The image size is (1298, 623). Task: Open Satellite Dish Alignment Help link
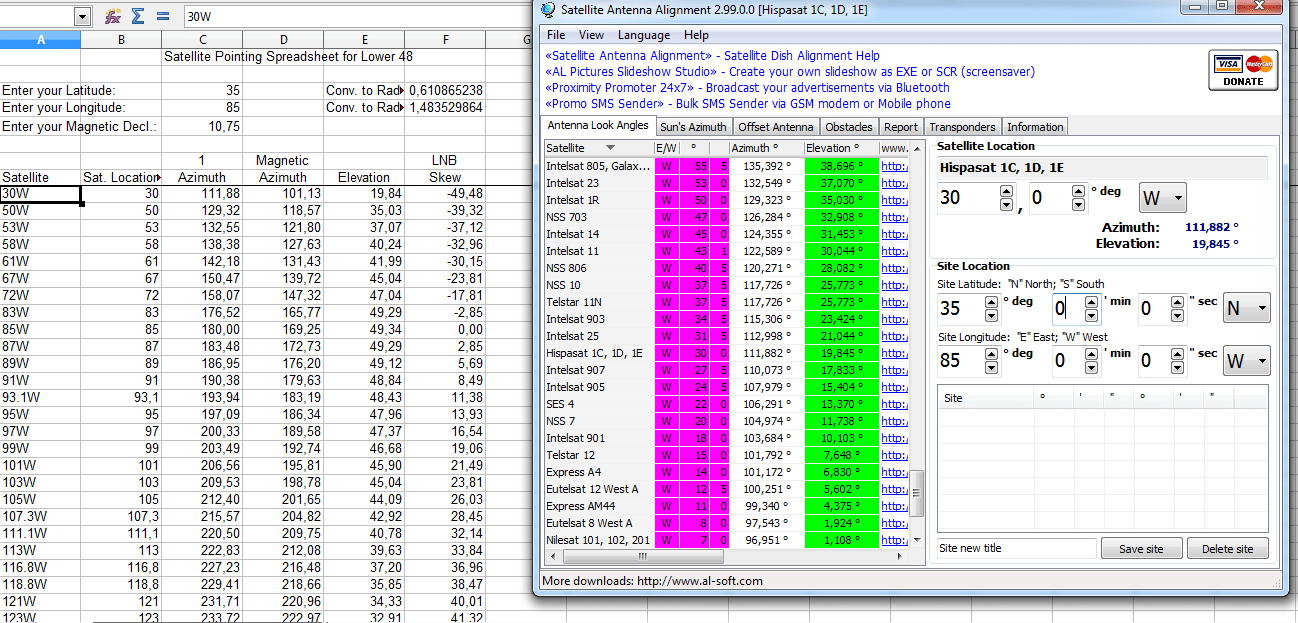click(802, 56)
